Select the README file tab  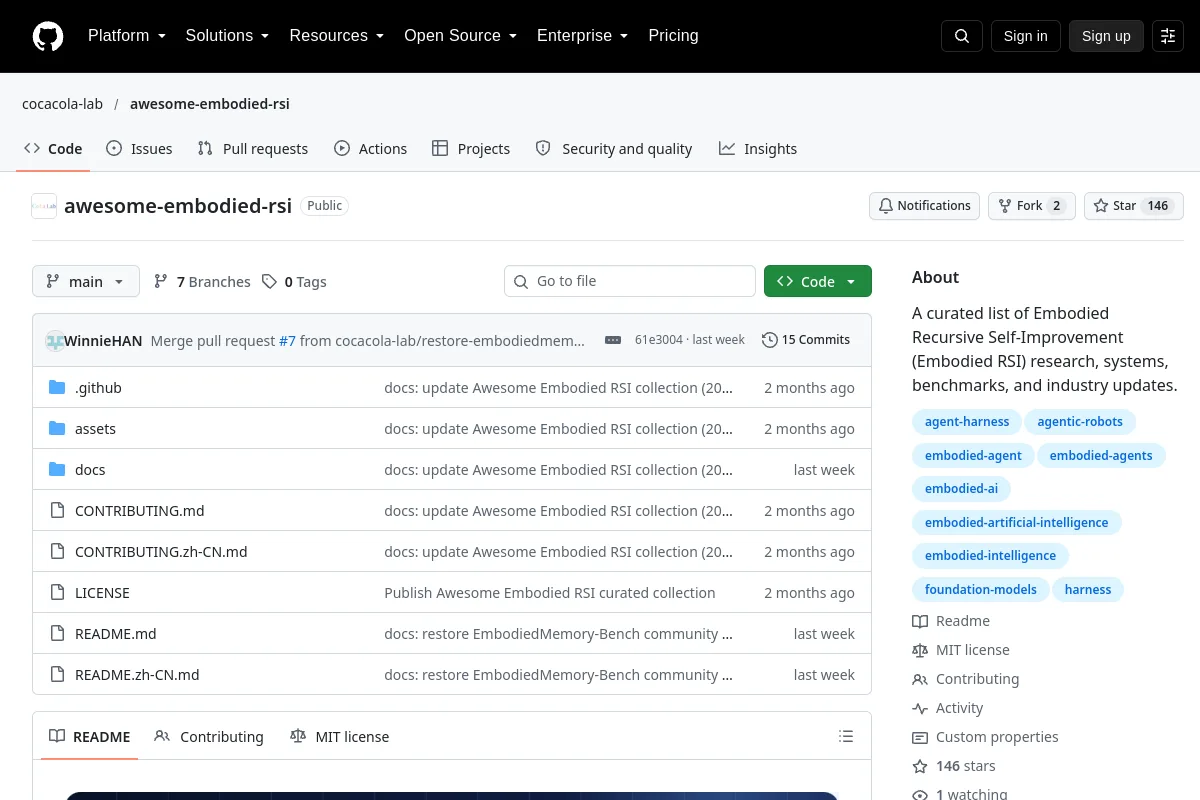click(90, 737)
